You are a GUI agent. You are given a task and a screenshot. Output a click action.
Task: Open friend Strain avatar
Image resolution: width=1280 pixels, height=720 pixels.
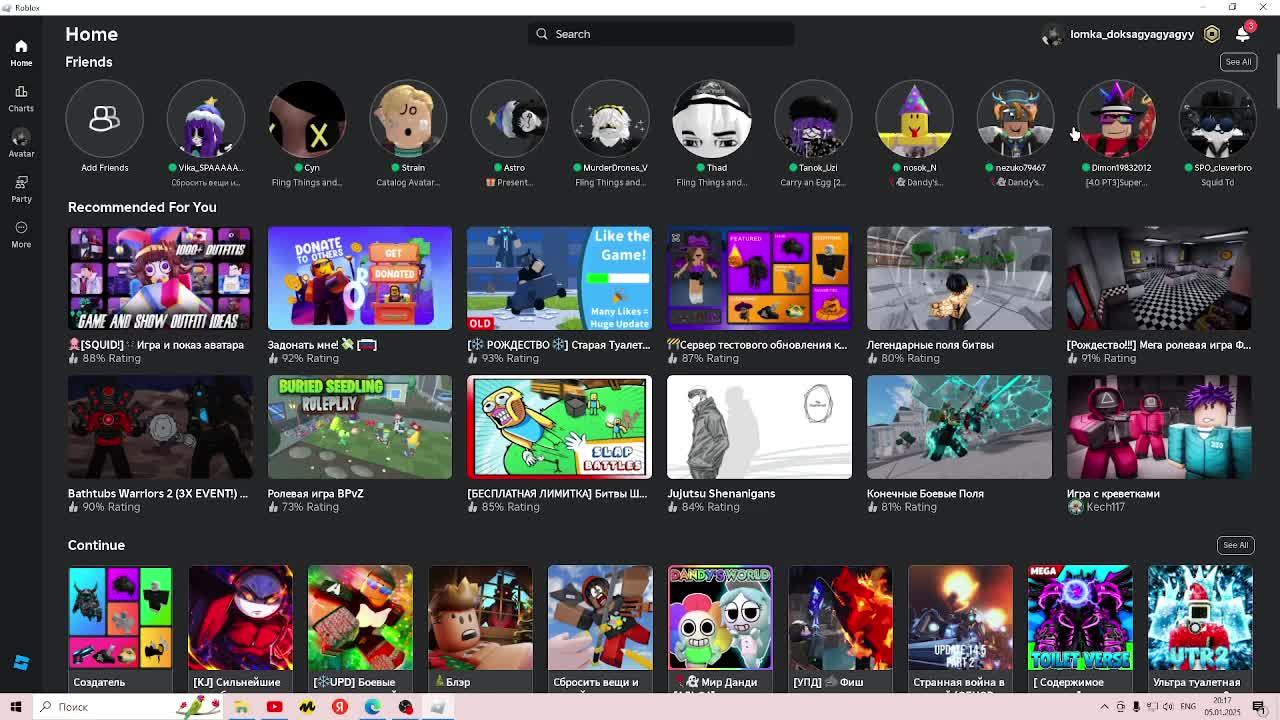(x=408, y=119)
